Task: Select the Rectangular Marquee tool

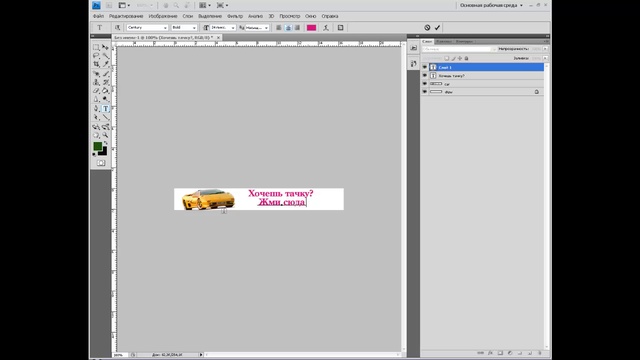Action: [x=96, y=47]
